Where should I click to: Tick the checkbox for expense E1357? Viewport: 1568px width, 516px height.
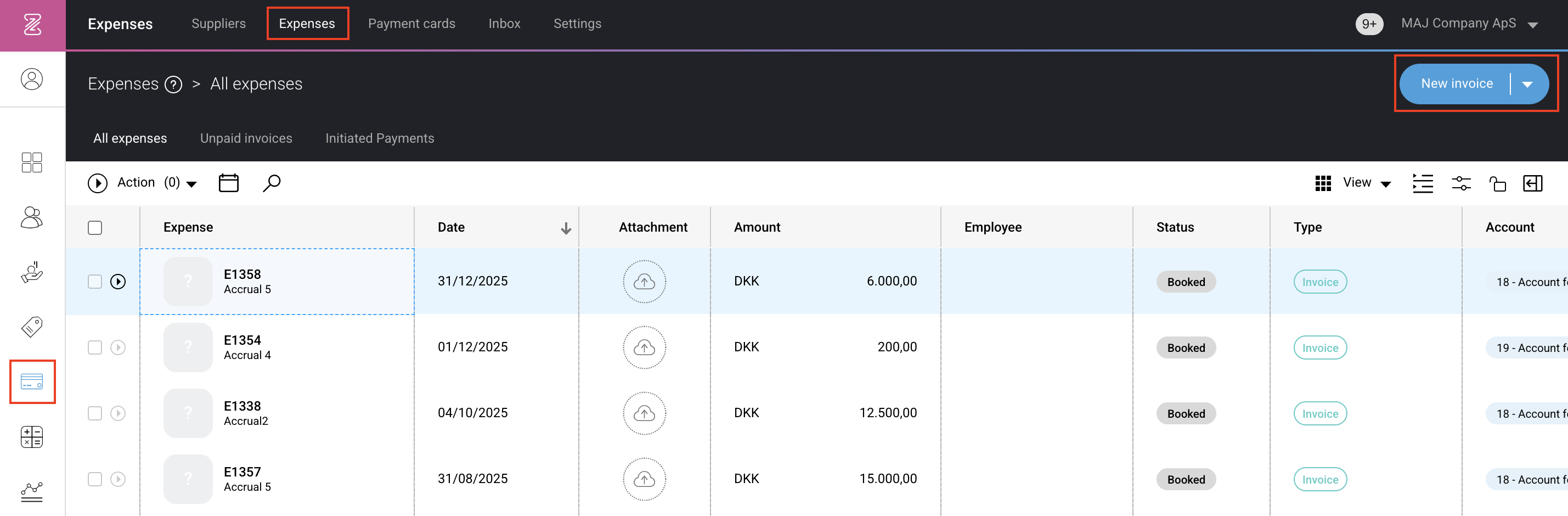click(x=95, y=479)
